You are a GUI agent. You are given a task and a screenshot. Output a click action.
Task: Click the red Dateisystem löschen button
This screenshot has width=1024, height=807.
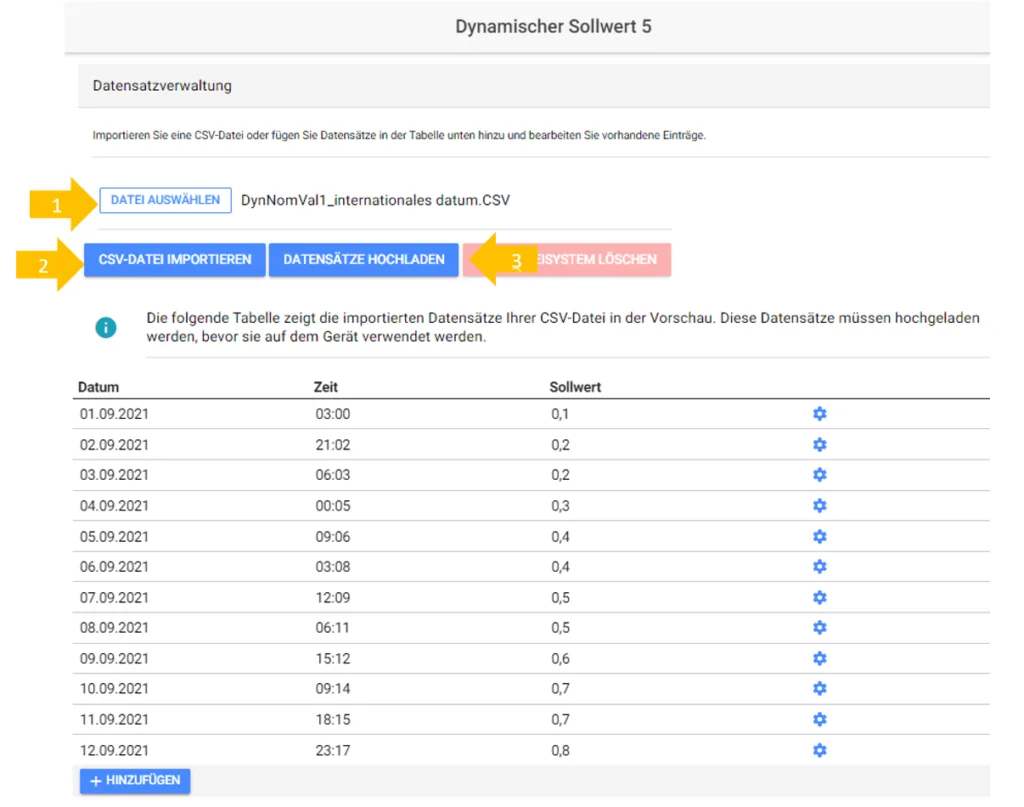tap(567, 259)
